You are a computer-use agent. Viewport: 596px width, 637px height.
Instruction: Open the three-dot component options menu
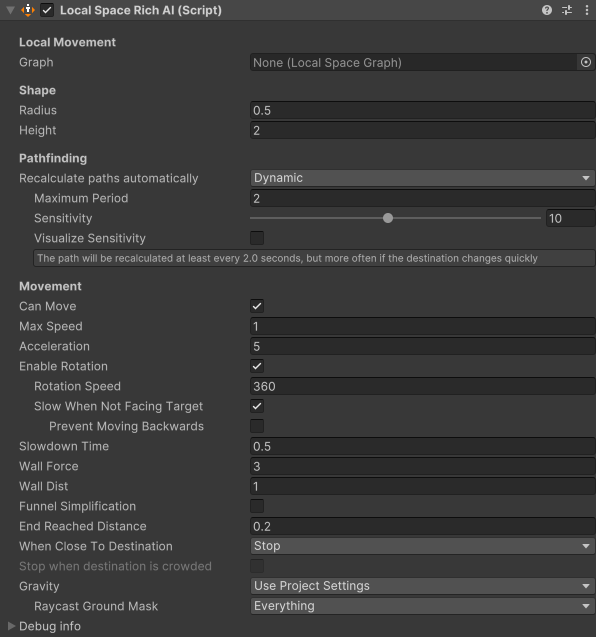pos(587,10)
